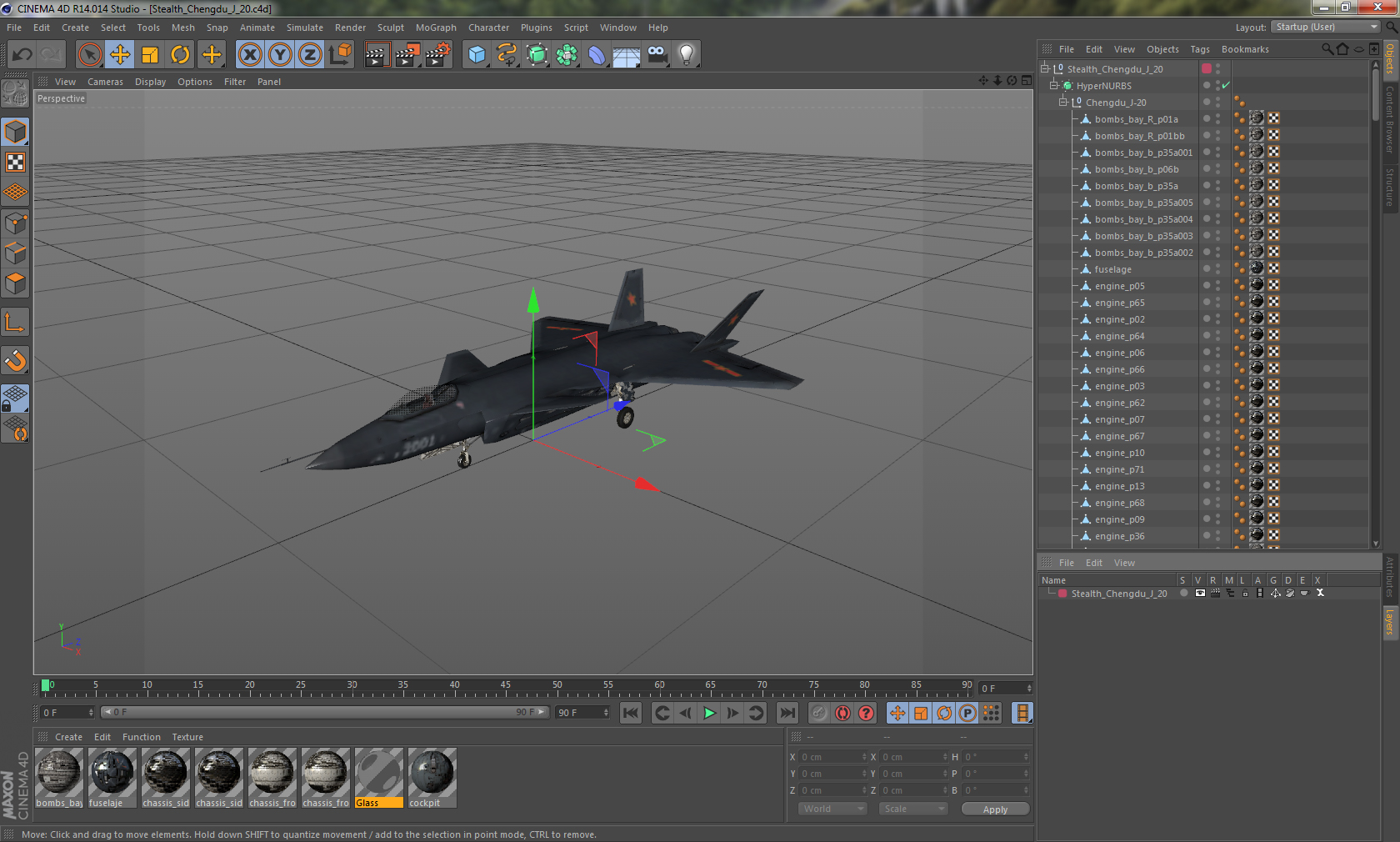Jump to the animation start

[631, 713]
